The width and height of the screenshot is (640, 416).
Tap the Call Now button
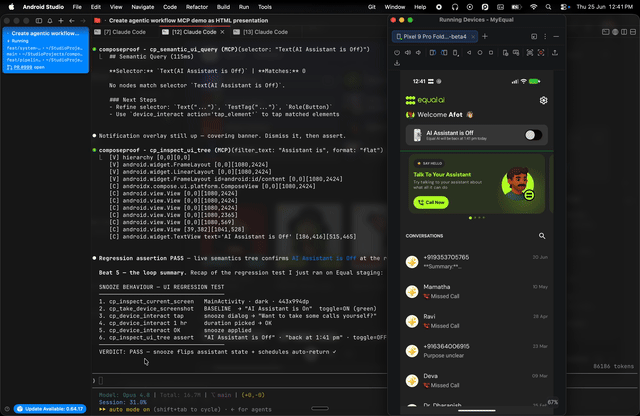(431, 202)
